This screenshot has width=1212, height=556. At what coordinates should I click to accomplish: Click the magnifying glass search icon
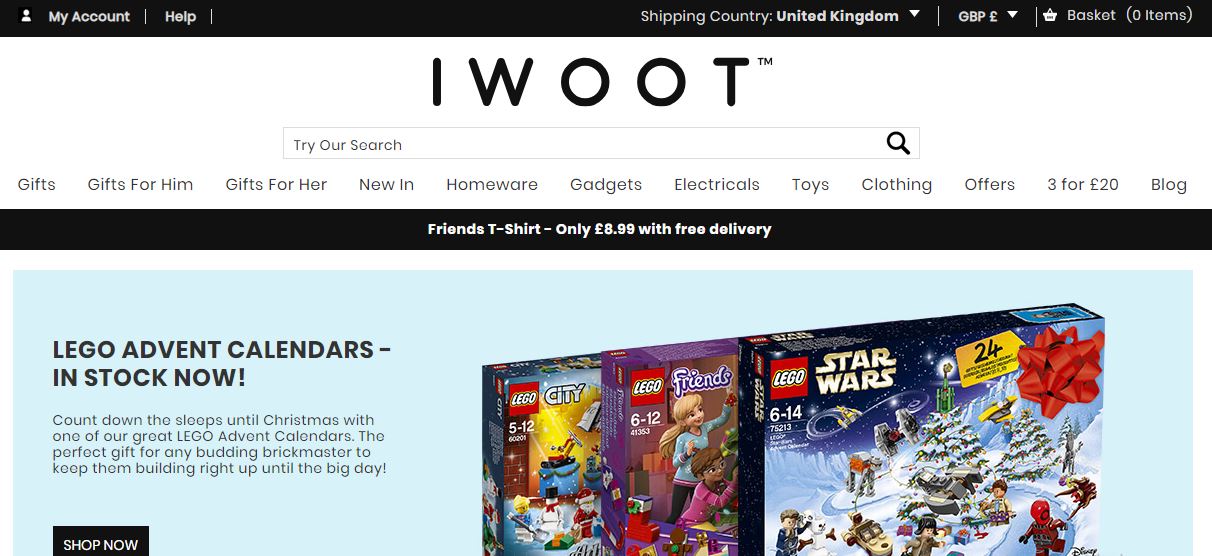click(x=898, y=143)
